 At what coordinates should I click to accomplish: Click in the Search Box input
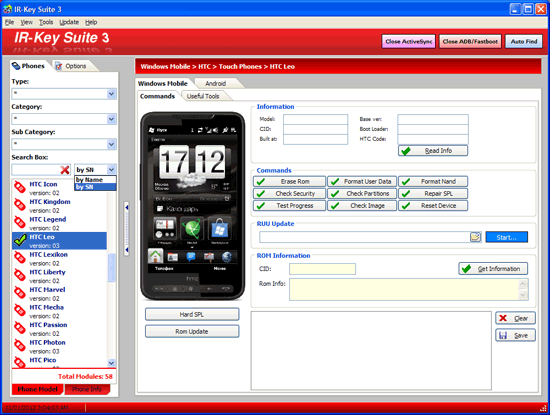click(x=36, y=170)
